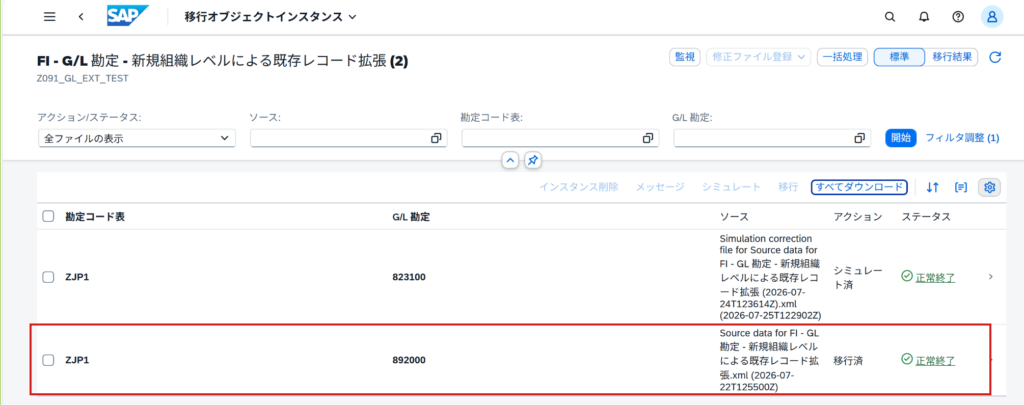Open value help for 勘定コード表 field
1024x405 pixels.
click(x=647, y=138)
